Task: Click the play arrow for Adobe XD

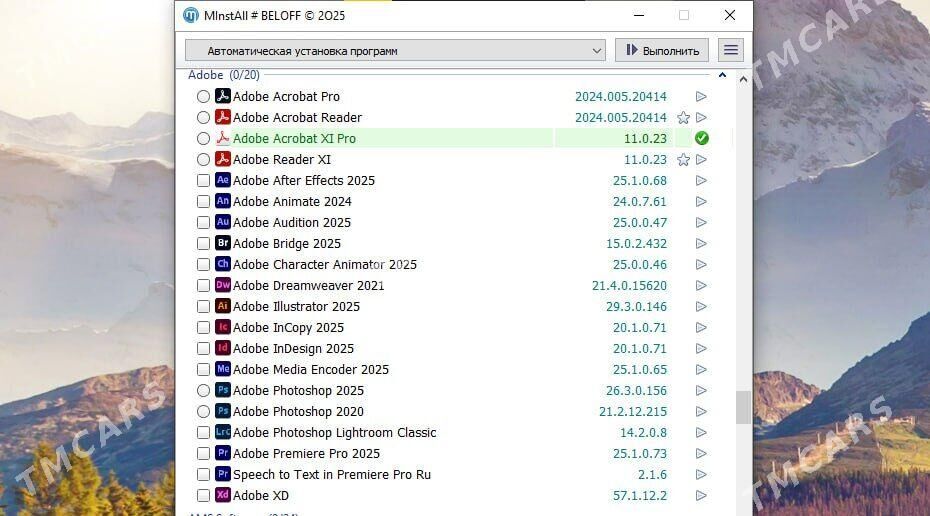Action: (701, 495)
